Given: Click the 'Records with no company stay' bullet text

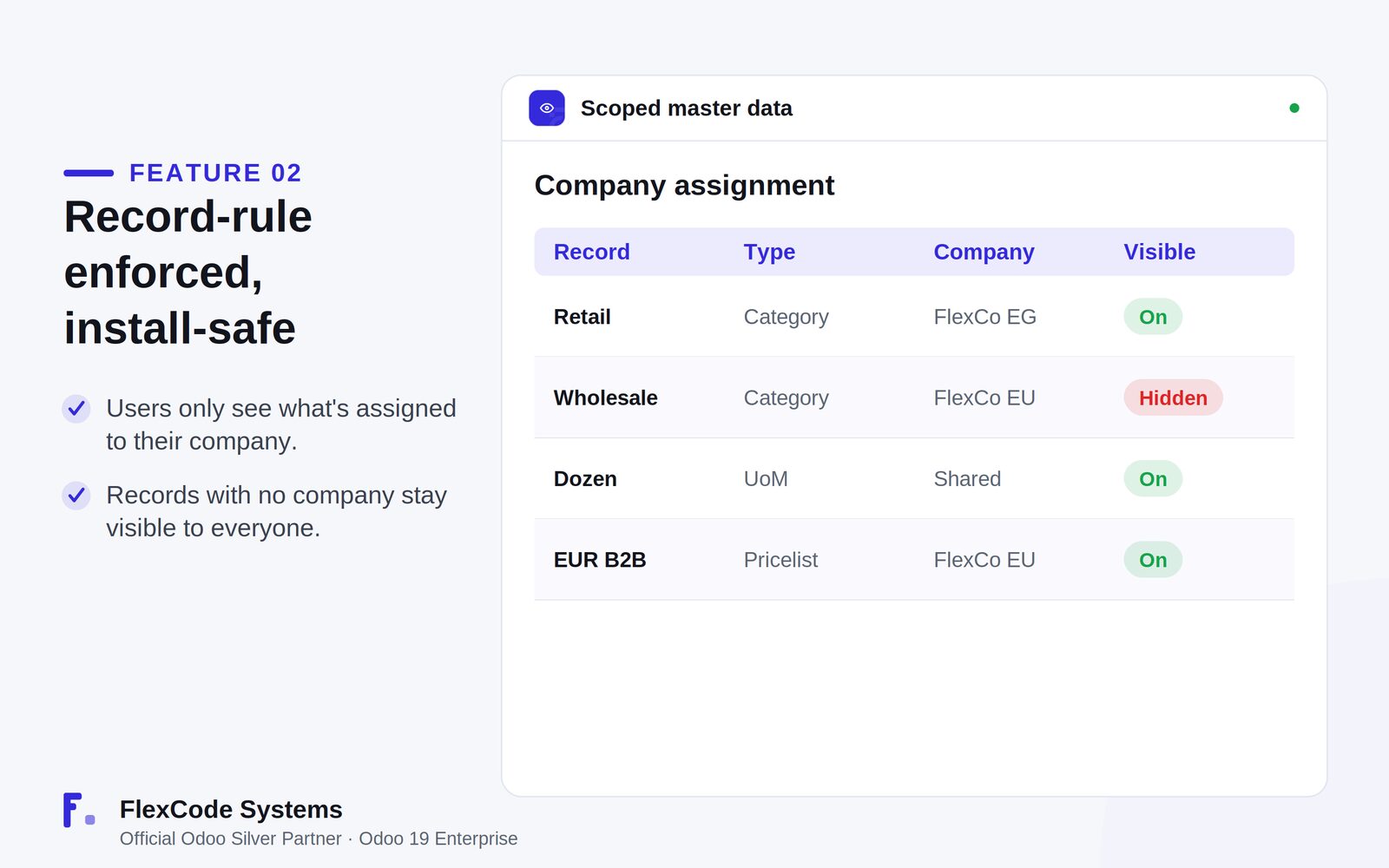Looking at the screenshot, I should pos(276,511).
